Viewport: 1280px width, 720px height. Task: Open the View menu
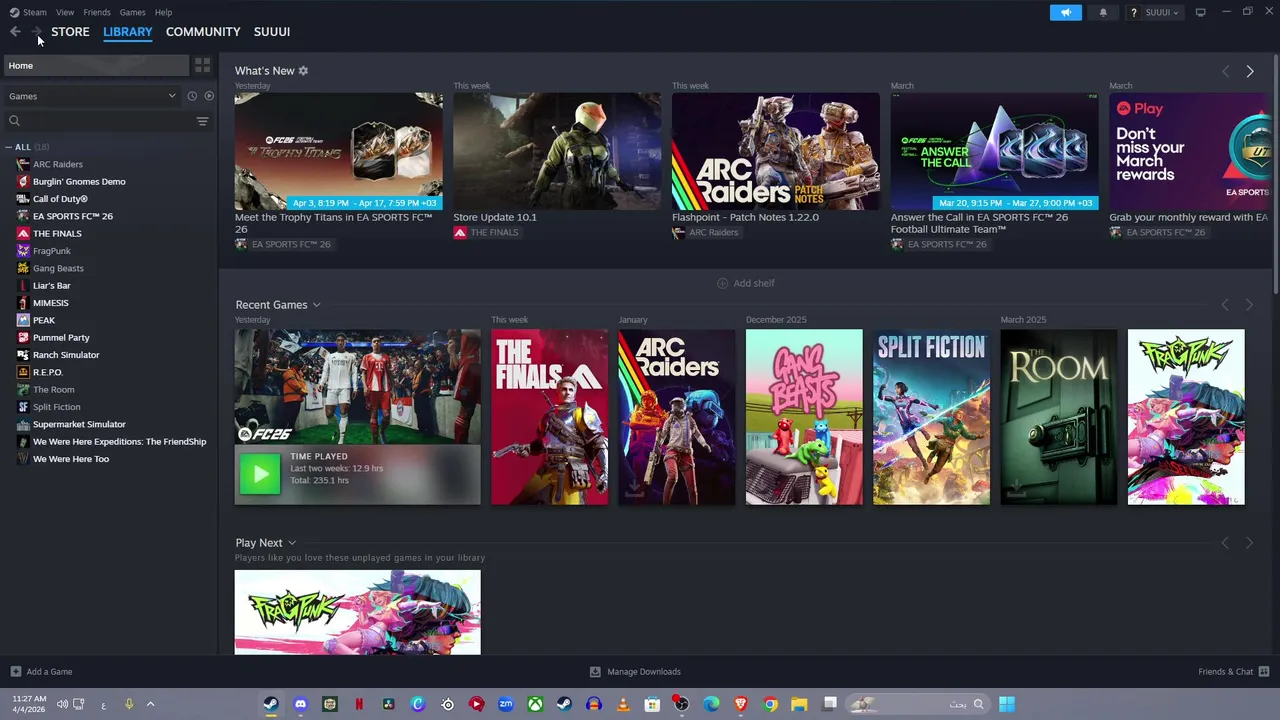click(x=65, y=12)
